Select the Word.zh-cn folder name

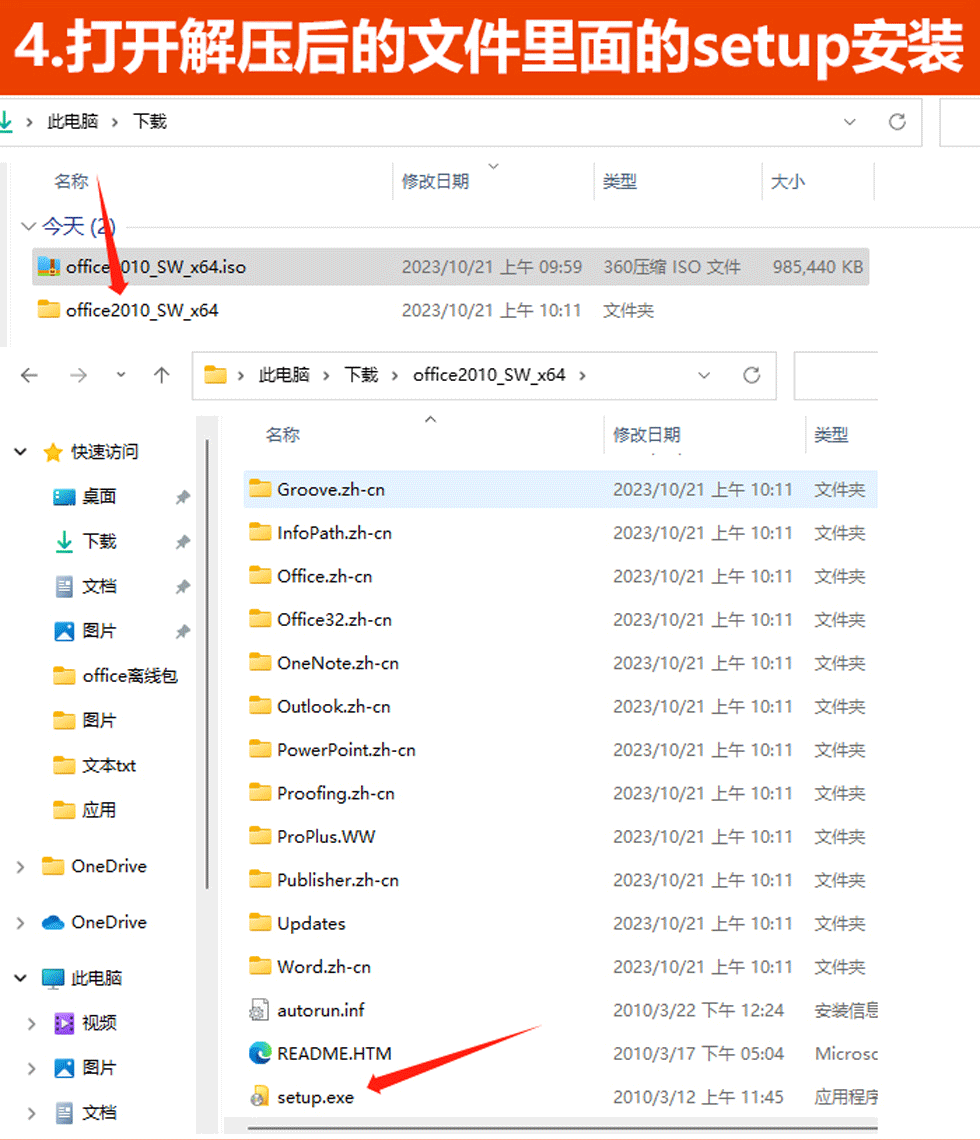[324, 967]
